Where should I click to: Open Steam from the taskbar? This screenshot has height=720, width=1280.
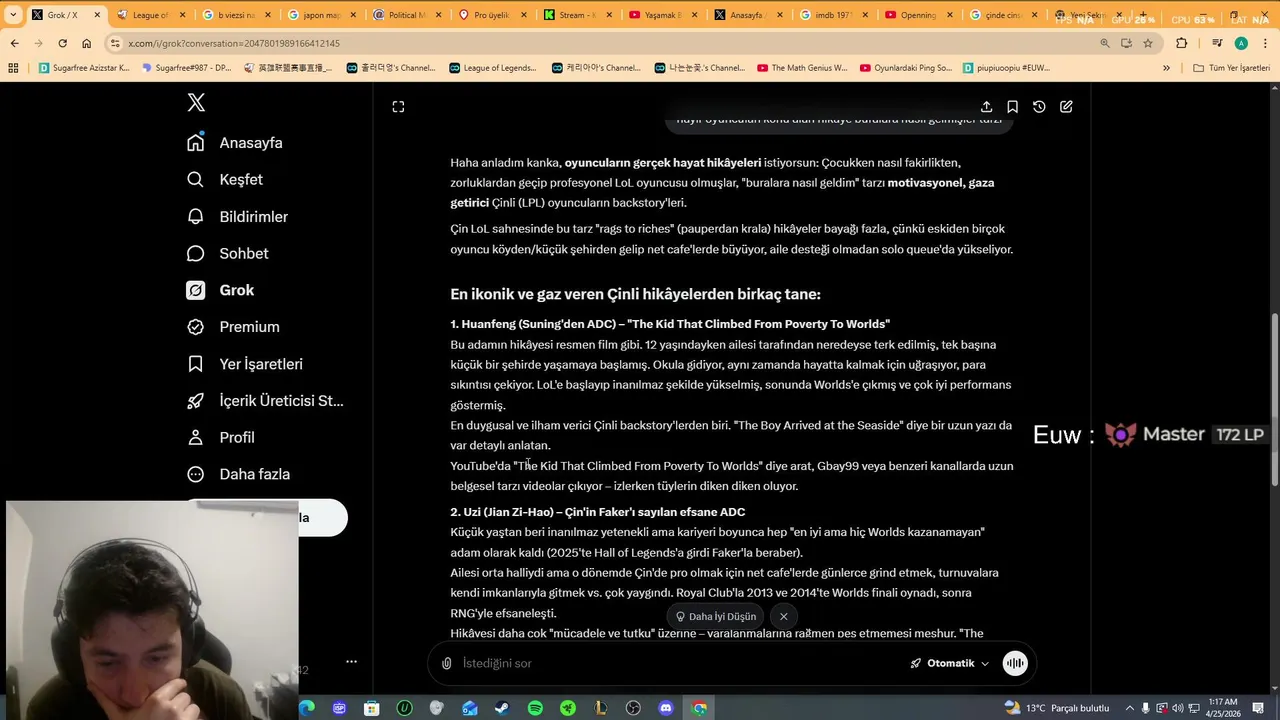click(502, 708)
